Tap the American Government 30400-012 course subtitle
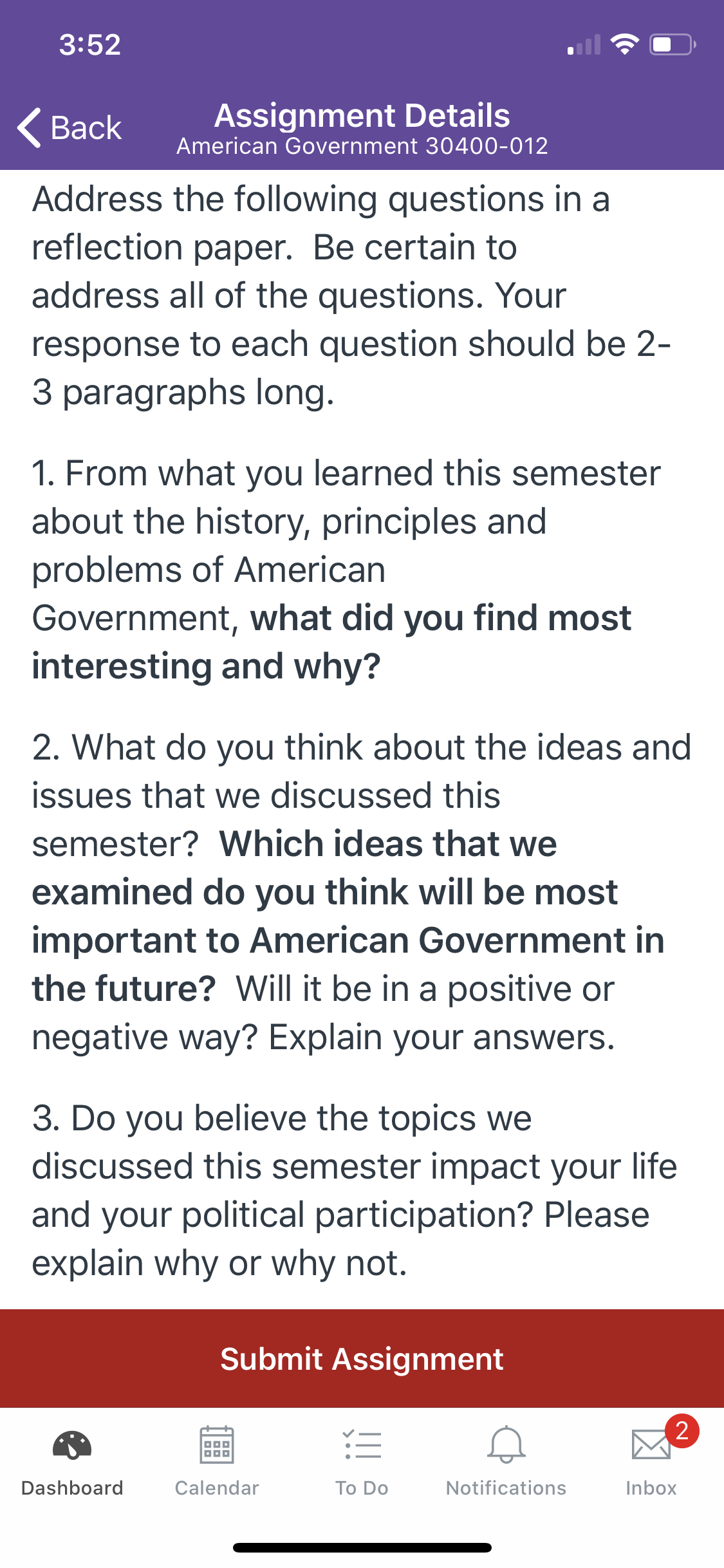The image size is (724, 1568). point(362,146)
